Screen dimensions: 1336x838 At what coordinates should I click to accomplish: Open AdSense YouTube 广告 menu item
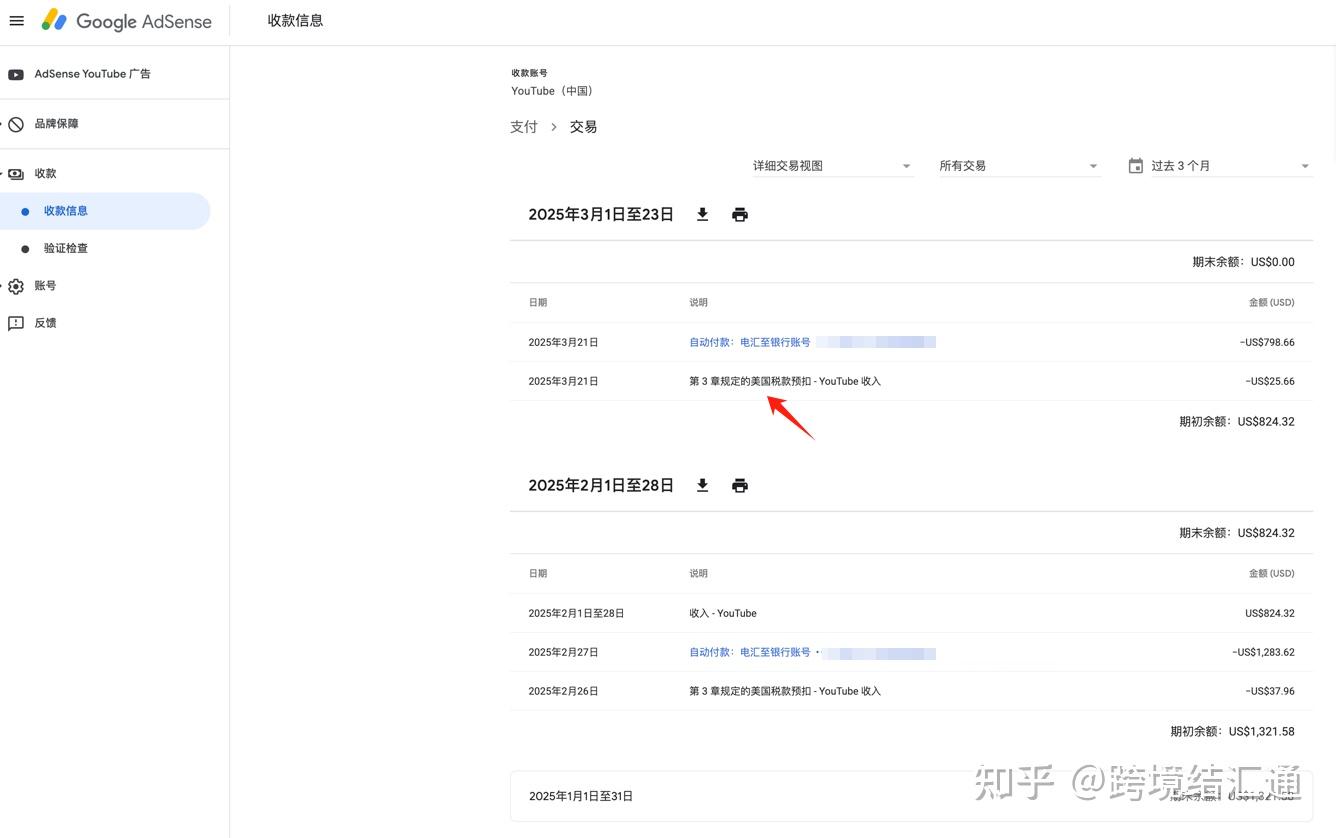[x=93, y=74]
